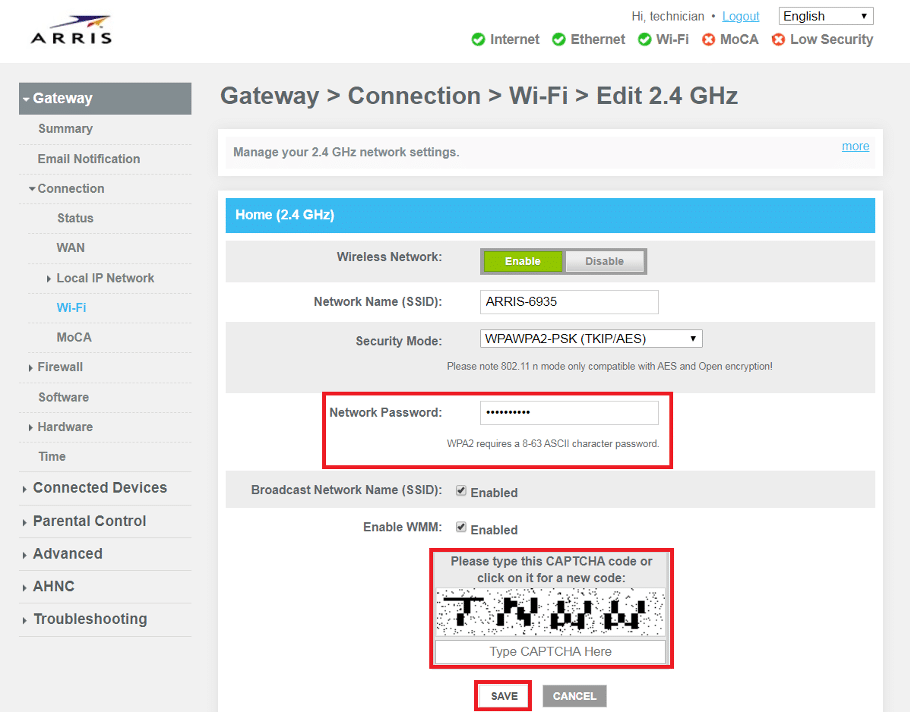This screenshot has height=712, width=910.
Task: Collapse the Gateway section
Action: tap(105, 98)
